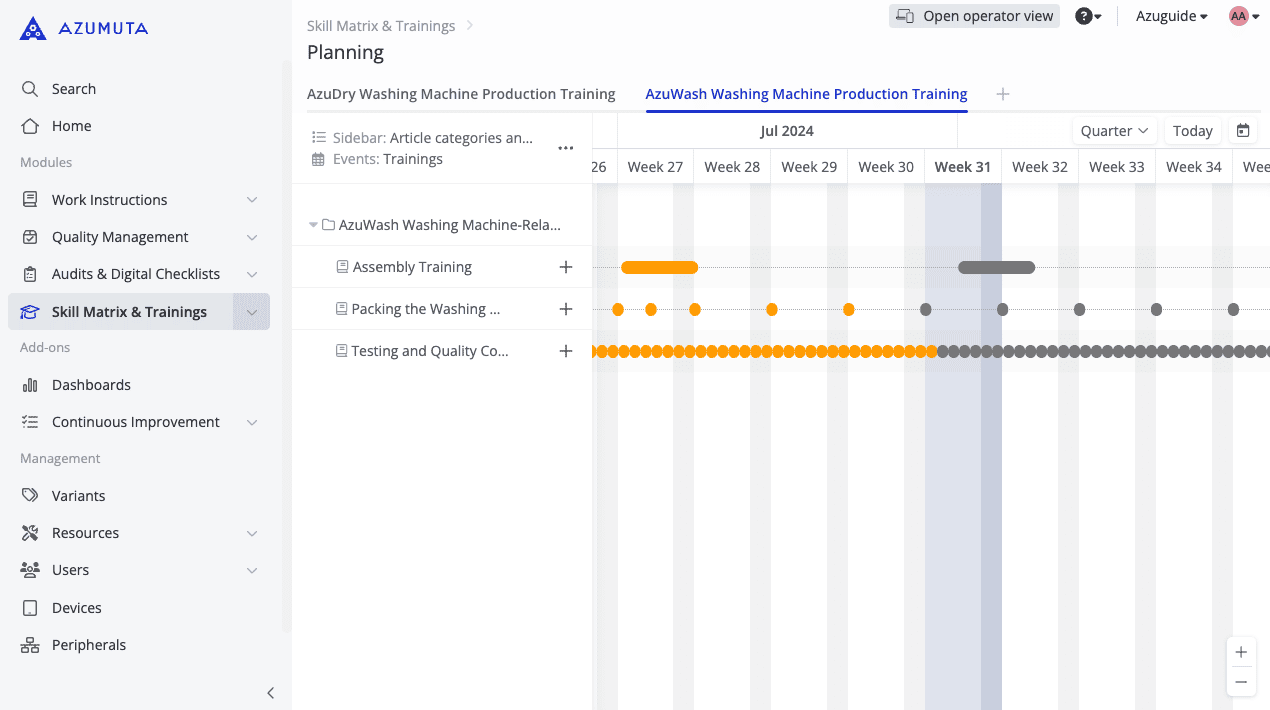Open the Quarter range dropdown

click(x=1114, y=131)
